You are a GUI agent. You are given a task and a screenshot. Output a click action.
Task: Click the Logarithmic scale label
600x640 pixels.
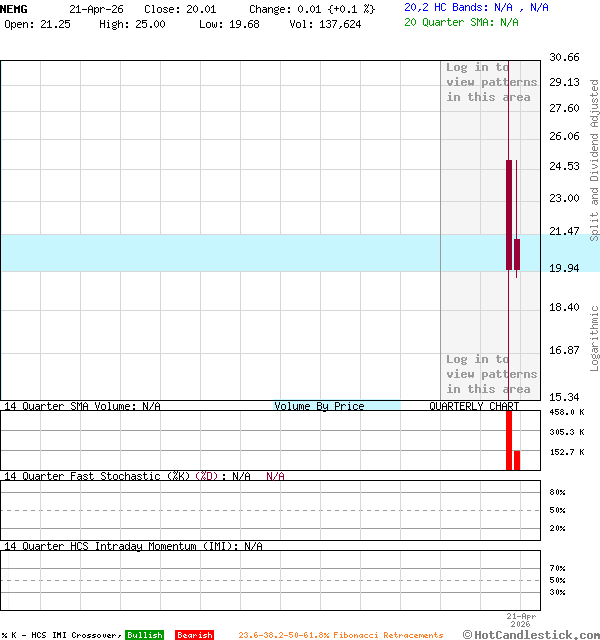(x=594, y=338)
